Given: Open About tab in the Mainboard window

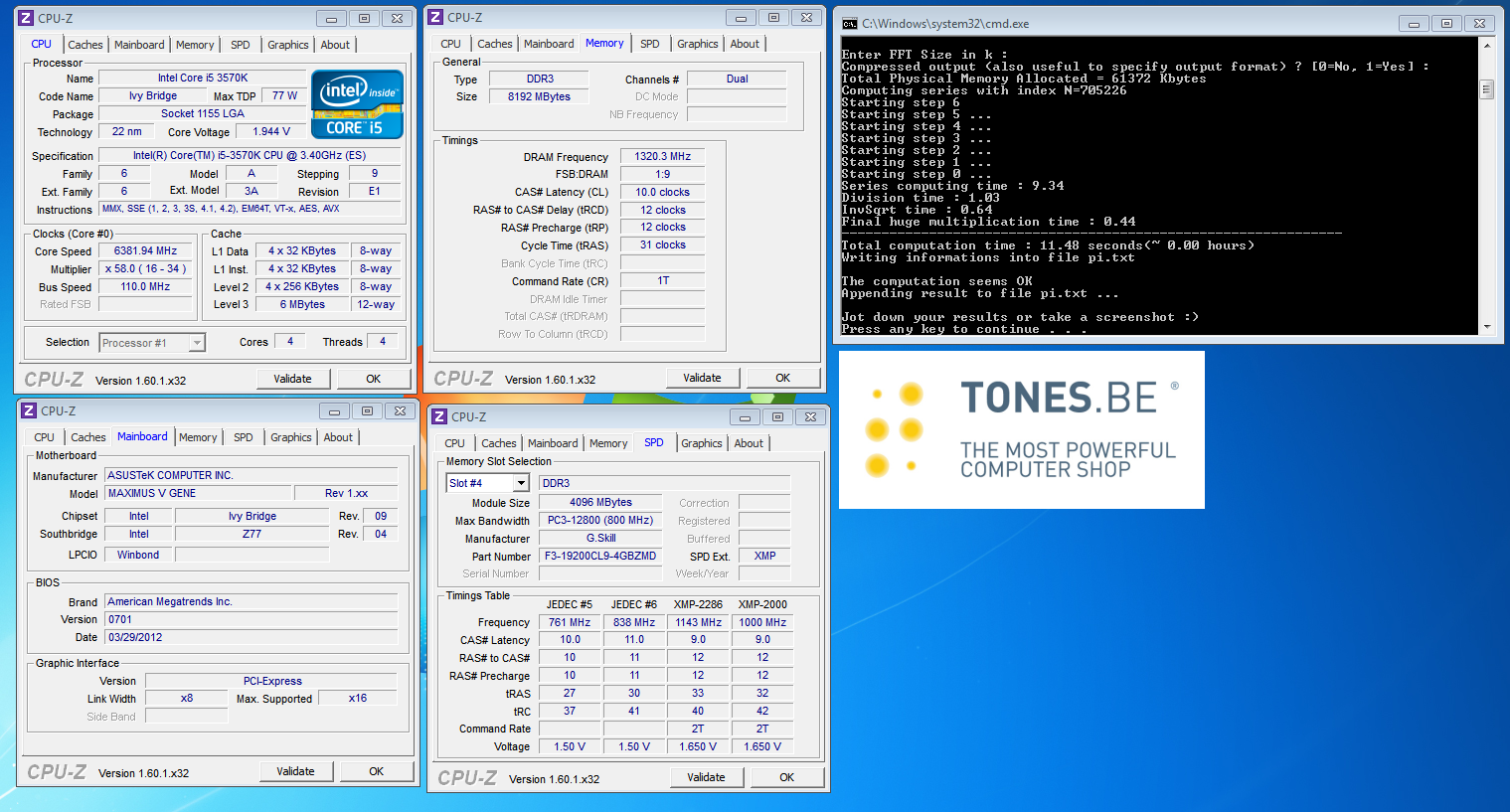Looking at the screenshot, I should 338,437.
